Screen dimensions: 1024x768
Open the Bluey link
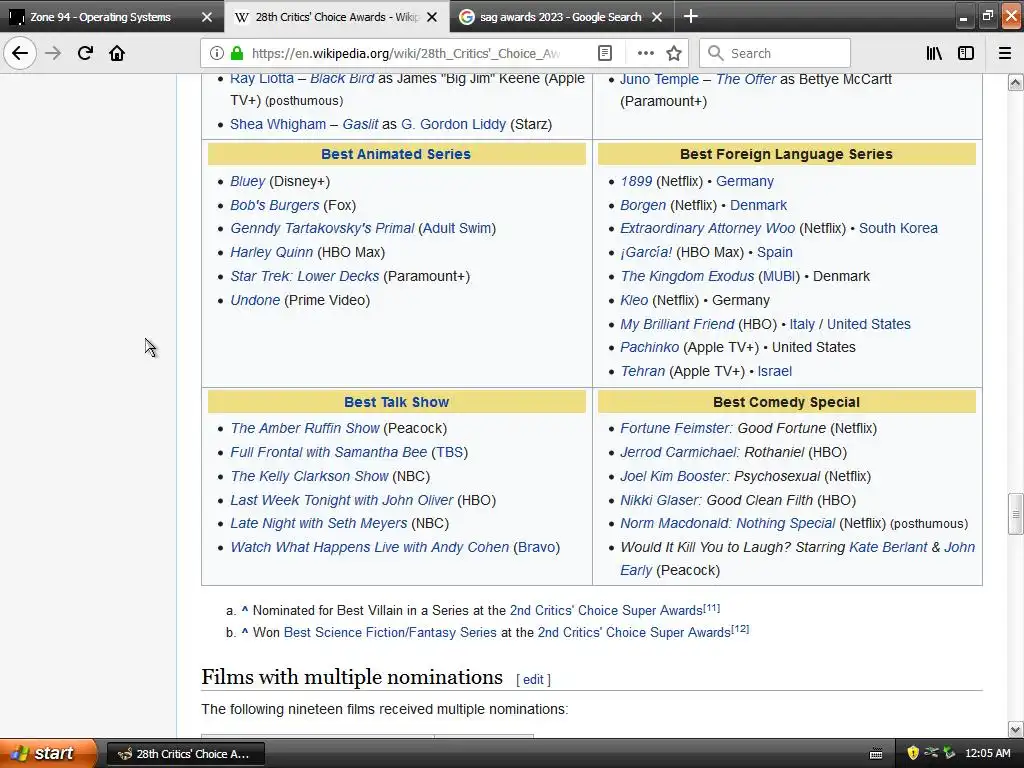pos(248,182)
